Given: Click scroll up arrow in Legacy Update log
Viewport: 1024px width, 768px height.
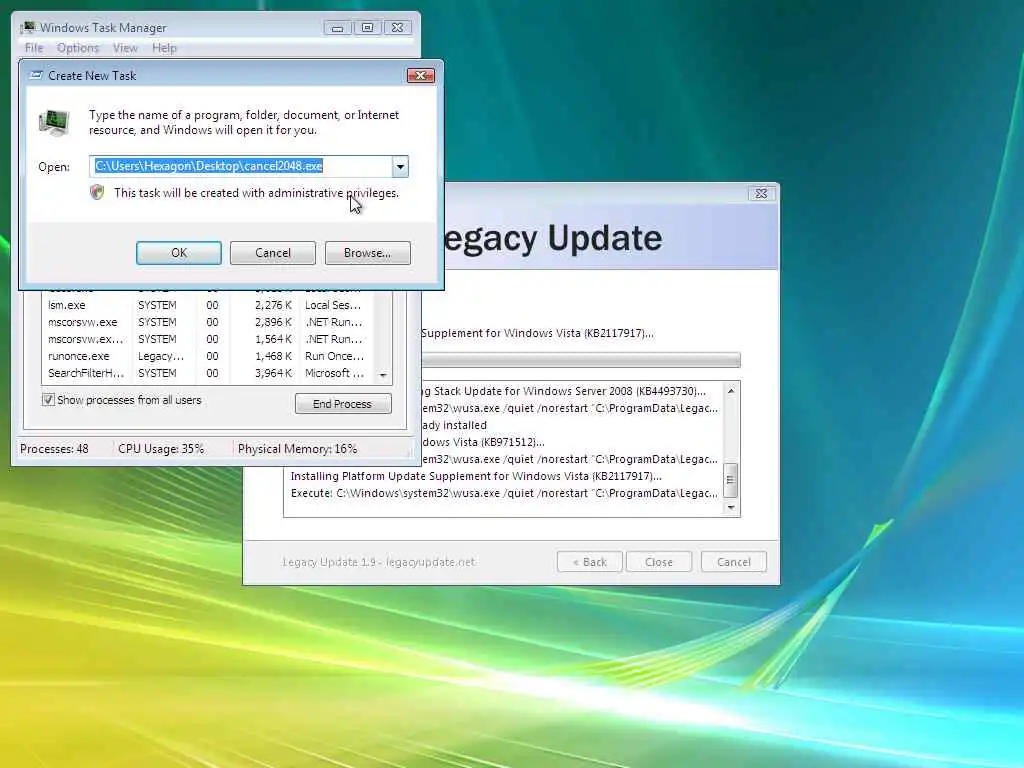Looking at the screenshot, I should click(731, 391).
